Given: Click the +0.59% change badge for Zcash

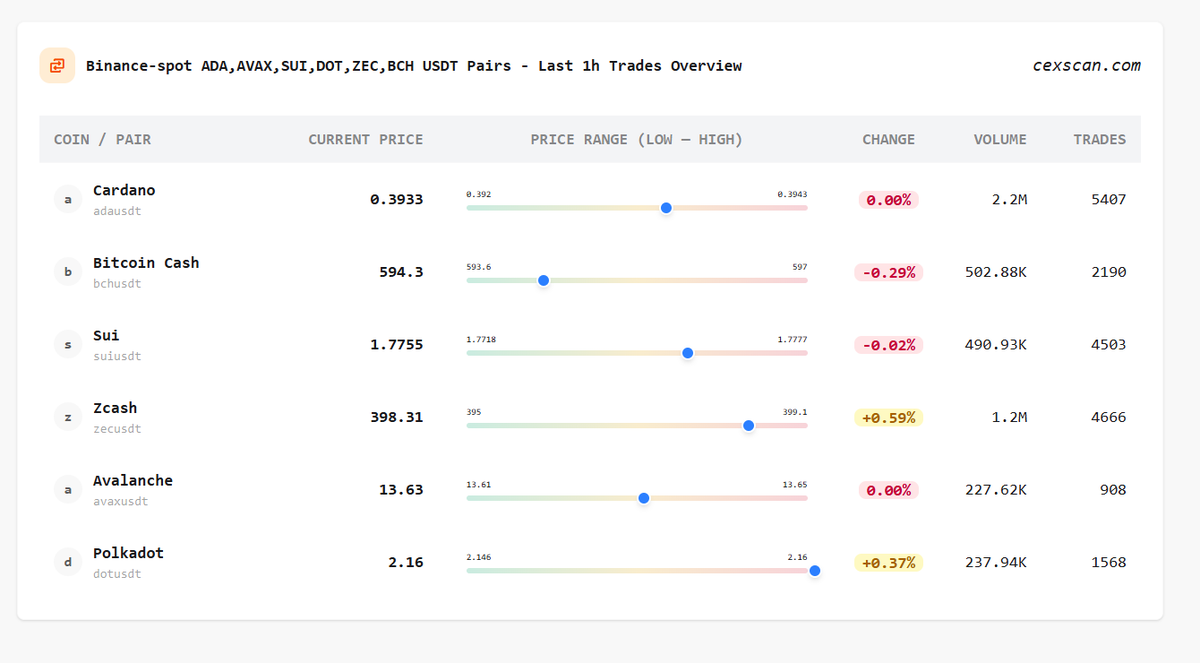Looking at the screenshot, I should [888, 417].
